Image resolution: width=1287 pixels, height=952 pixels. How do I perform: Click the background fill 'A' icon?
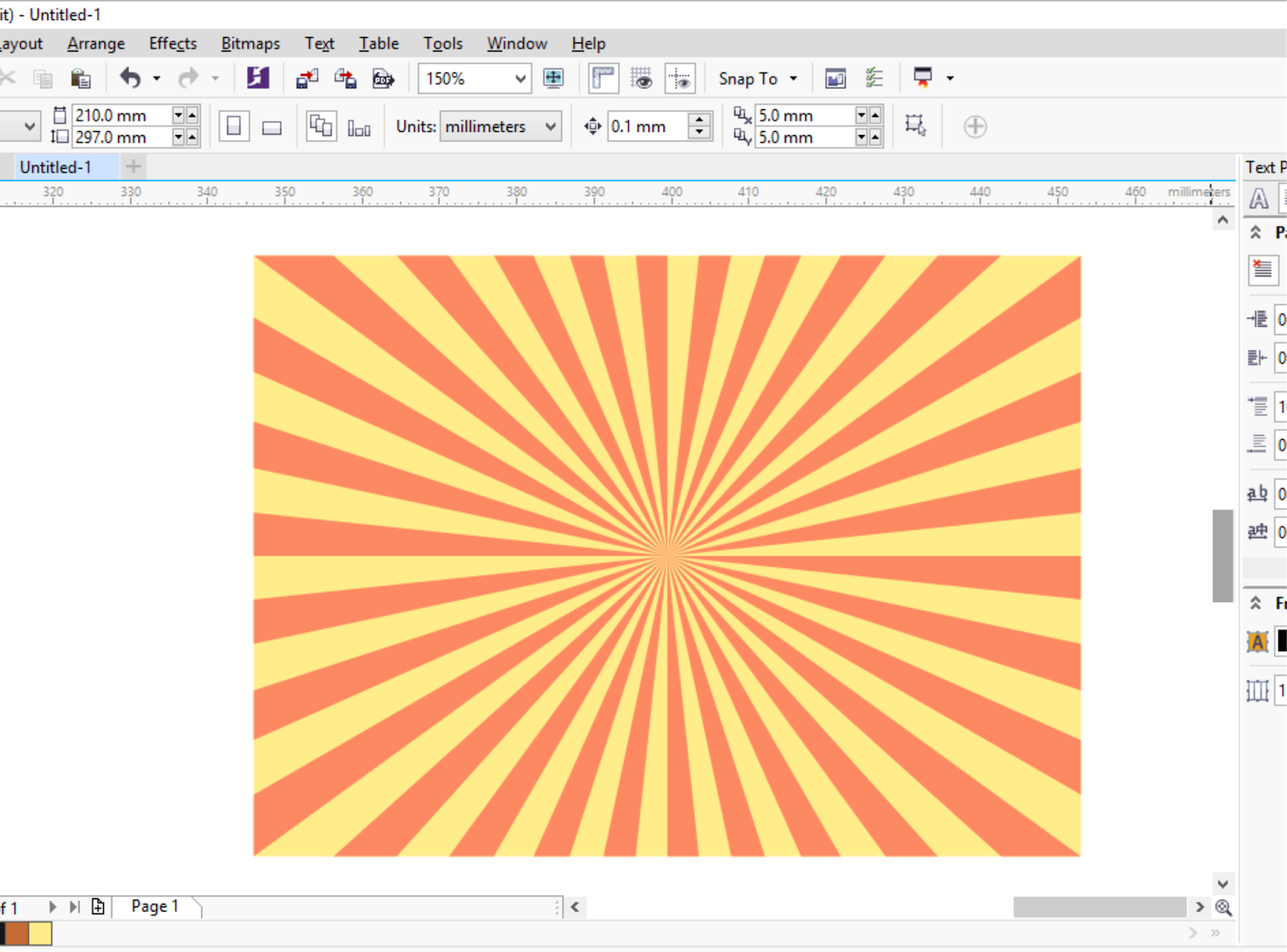[x=1257, y=642]
